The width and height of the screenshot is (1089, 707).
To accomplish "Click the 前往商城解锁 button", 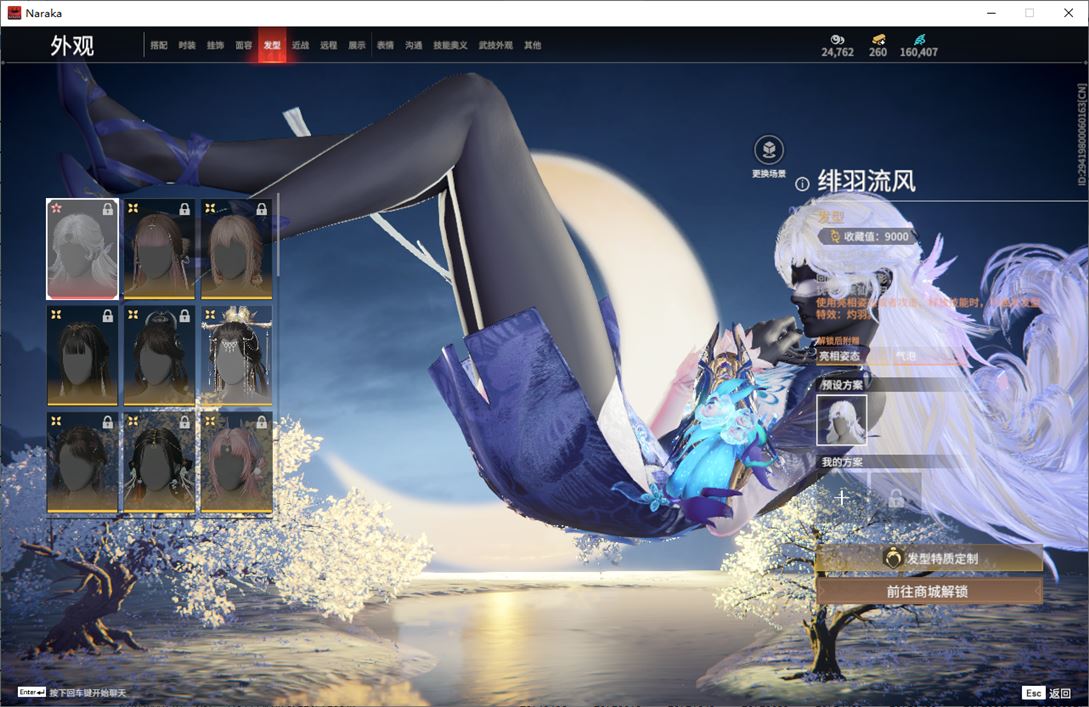I will tap(929, 592).
